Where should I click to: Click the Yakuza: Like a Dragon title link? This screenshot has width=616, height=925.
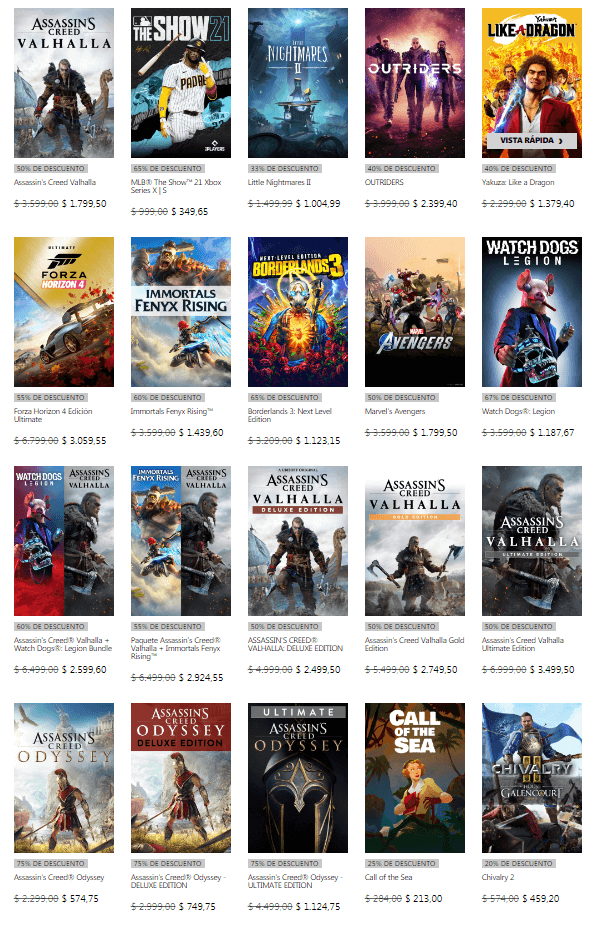[521, 183]
